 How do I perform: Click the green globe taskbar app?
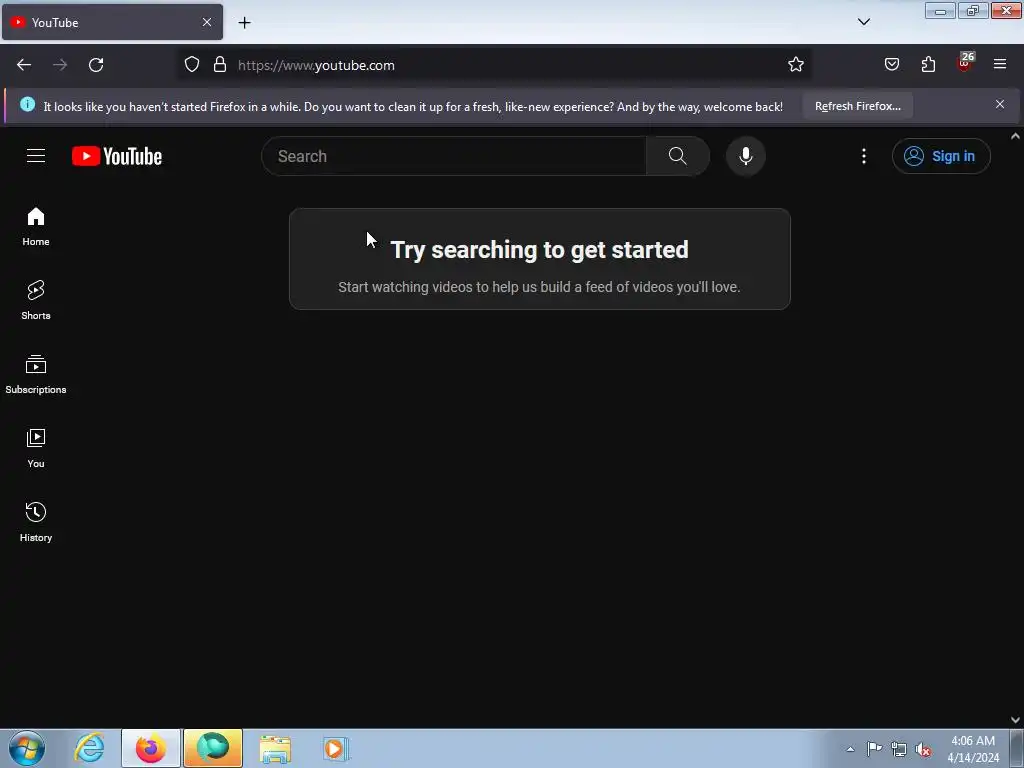click(213, 748)
